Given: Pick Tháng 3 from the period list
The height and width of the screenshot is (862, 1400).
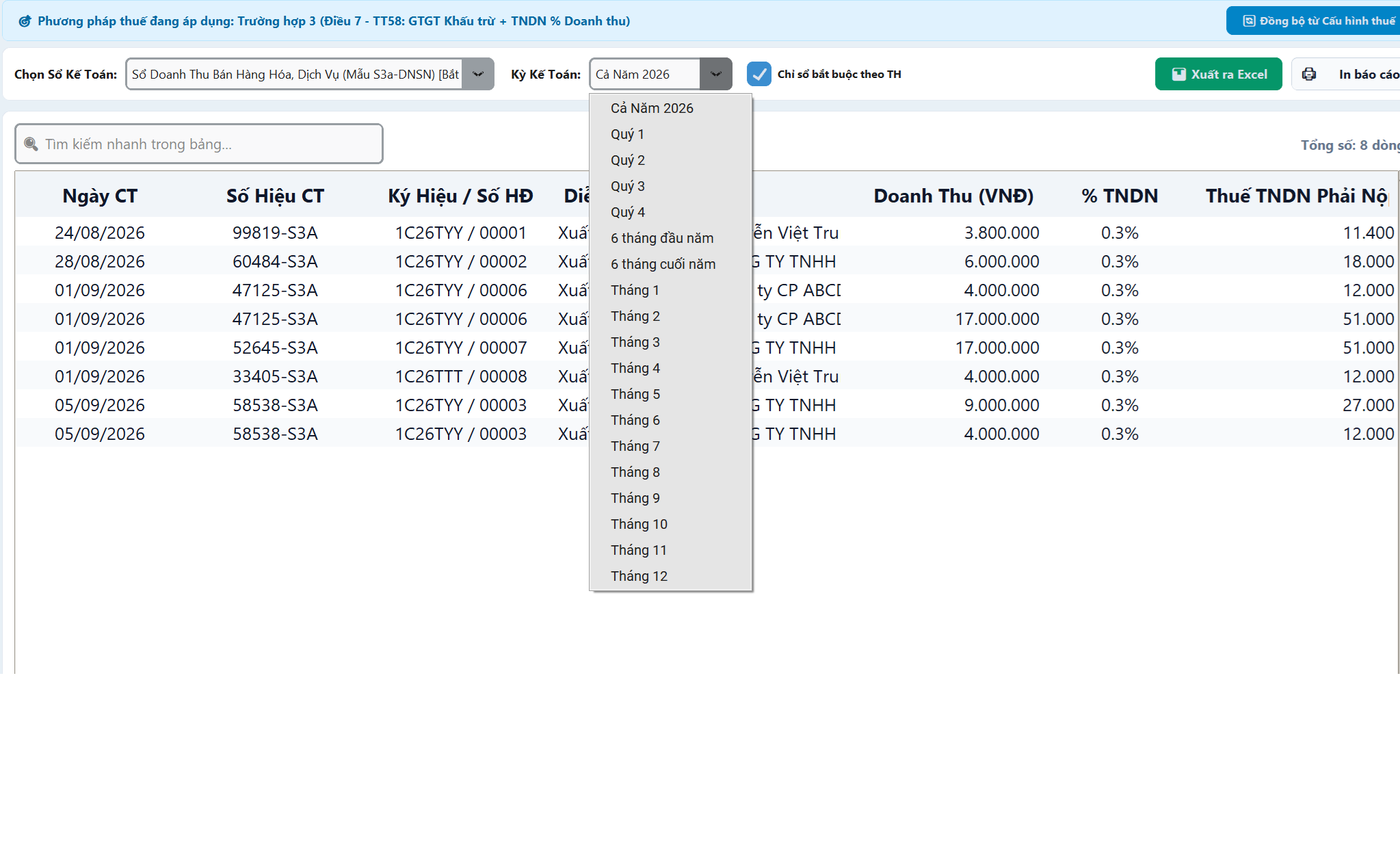Looking at the screenshot, I should (x=670, y=342).
